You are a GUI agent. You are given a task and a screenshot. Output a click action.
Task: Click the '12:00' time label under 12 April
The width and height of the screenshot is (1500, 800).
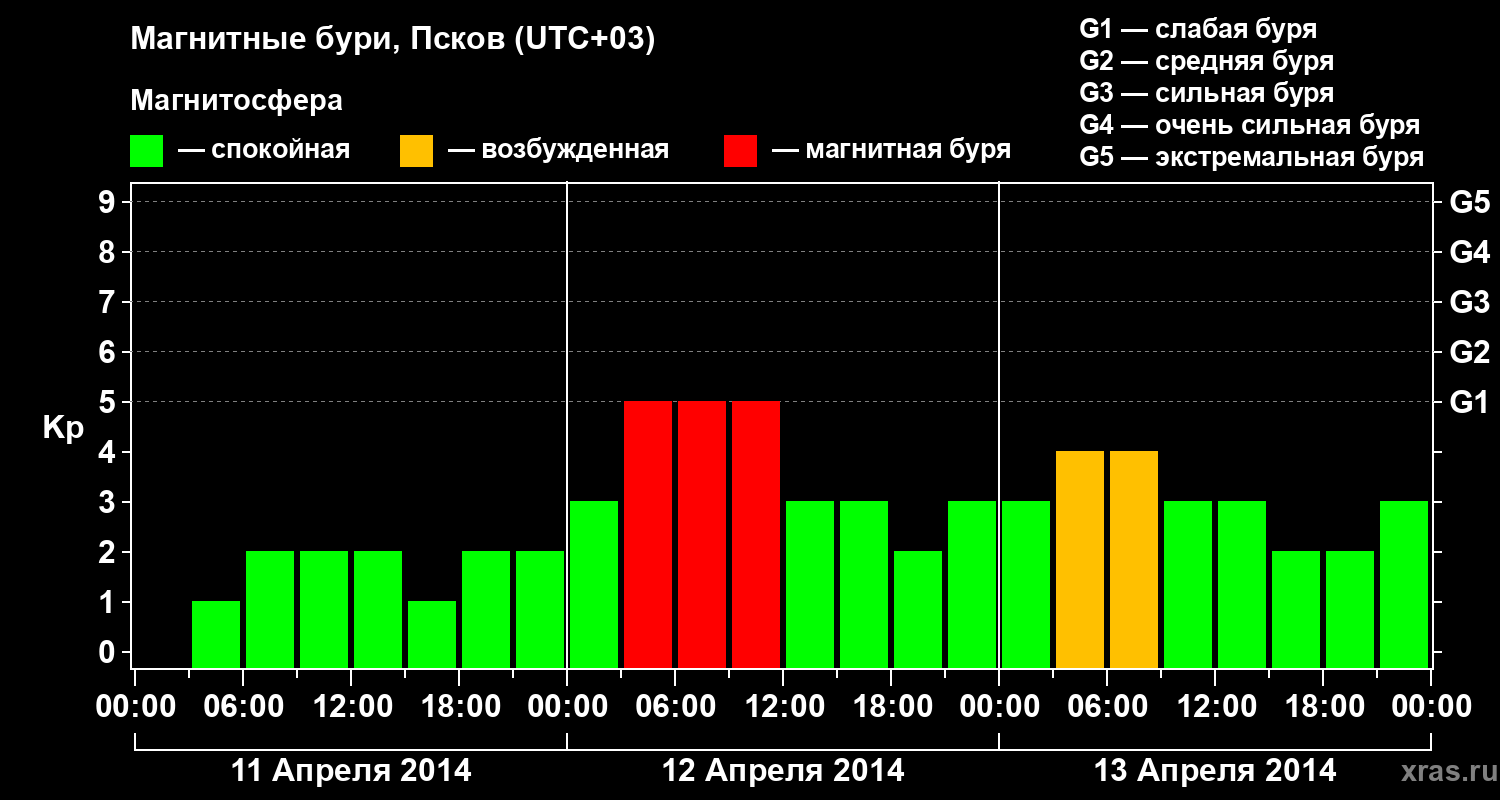point(783,707)
